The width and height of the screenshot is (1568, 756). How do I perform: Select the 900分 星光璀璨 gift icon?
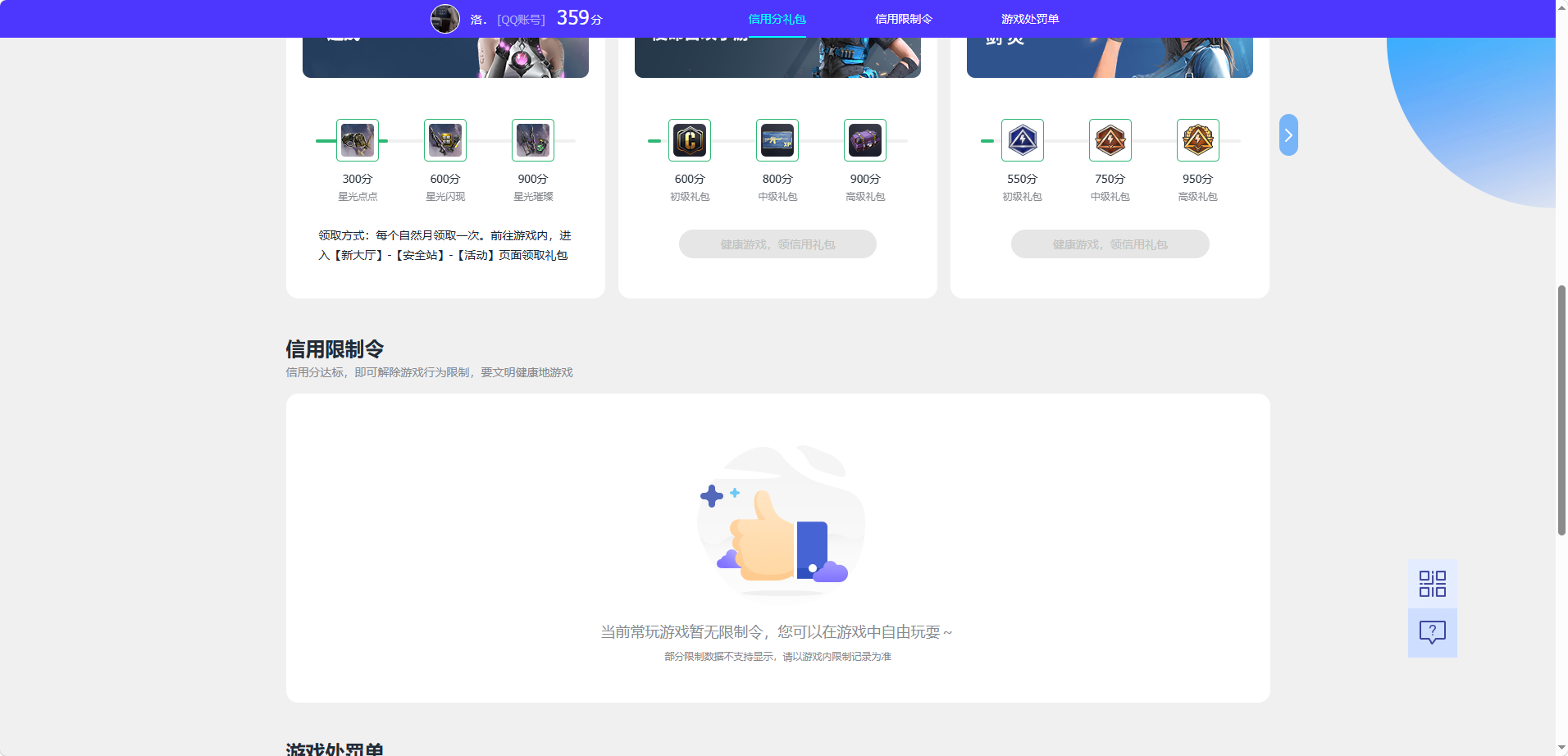click(533, 140)
